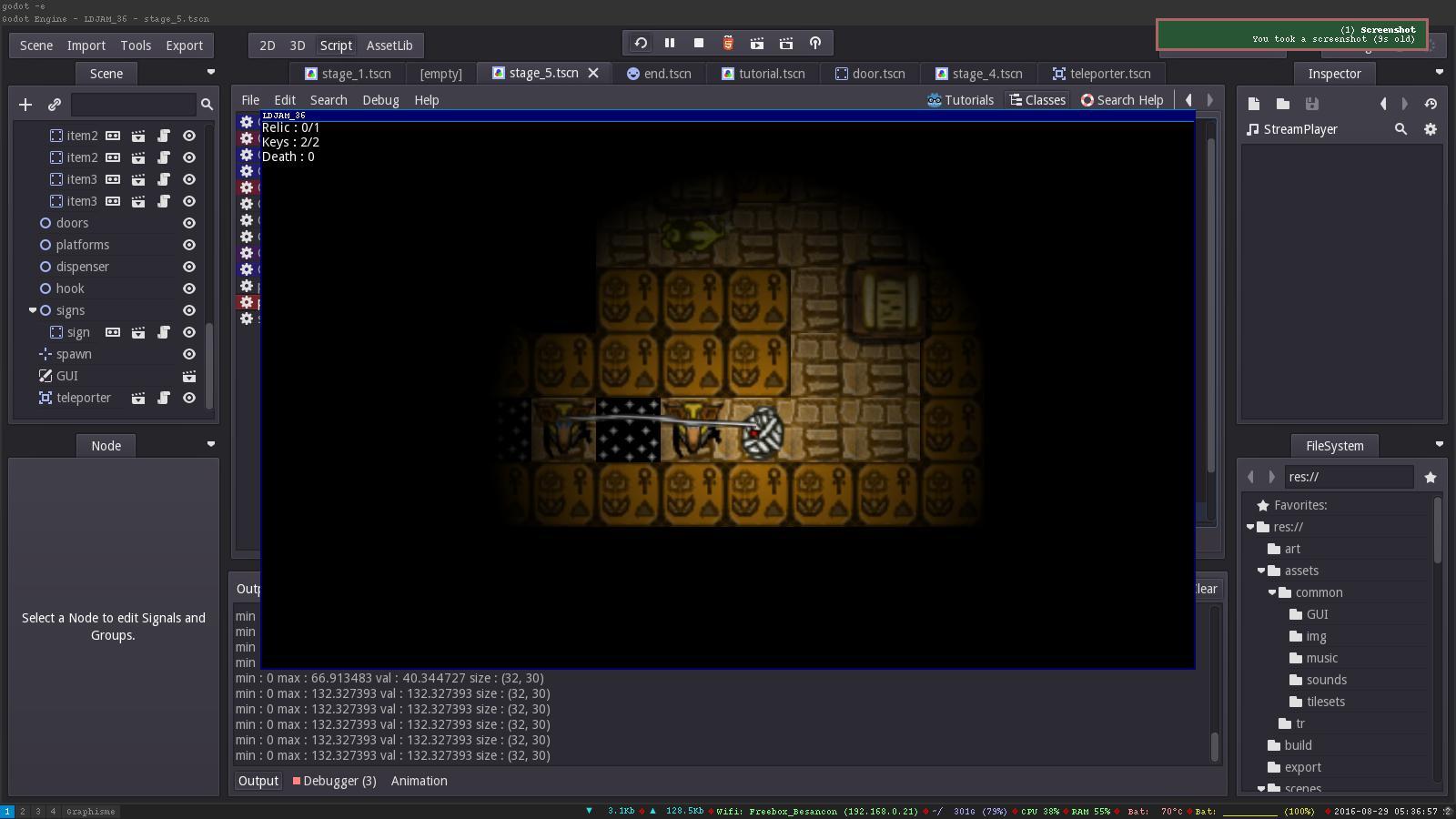Click the HTML5 deploy icon
Screen dimensions: 1456x819
point(728,44)
